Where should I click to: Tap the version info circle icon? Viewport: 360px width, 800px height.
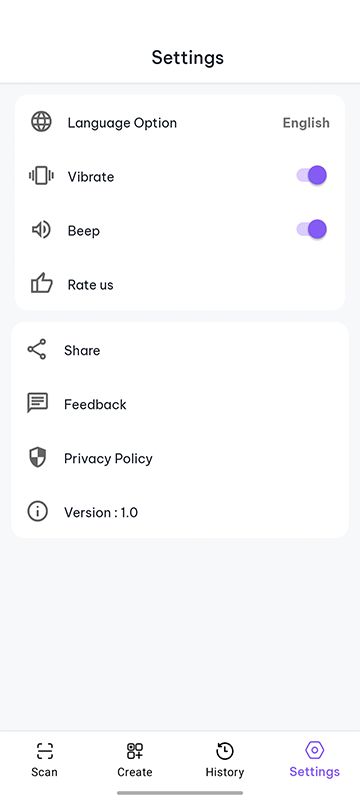pyautogui.click(x=37, y=511)
